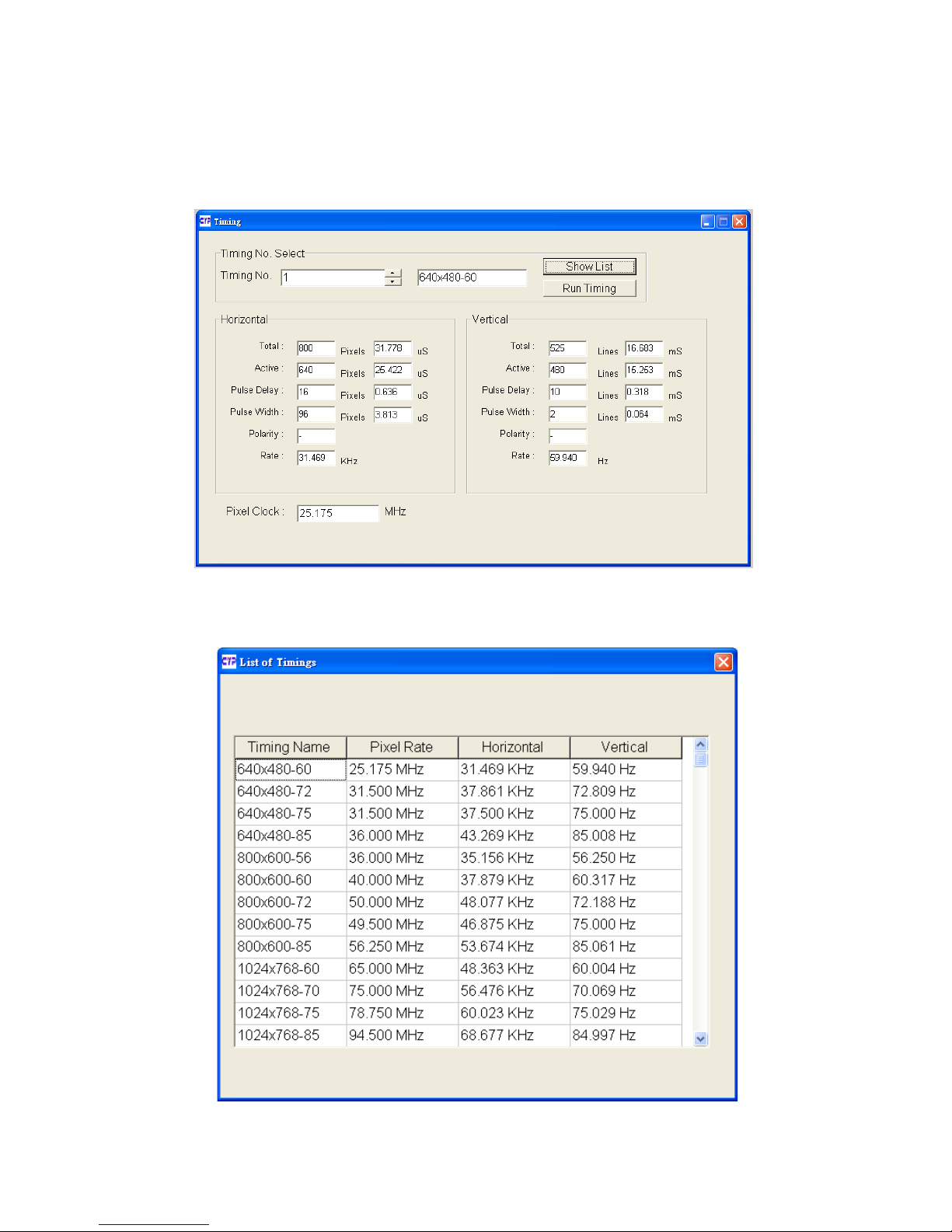Click the 85.008 Hz vertical cell

626,836
